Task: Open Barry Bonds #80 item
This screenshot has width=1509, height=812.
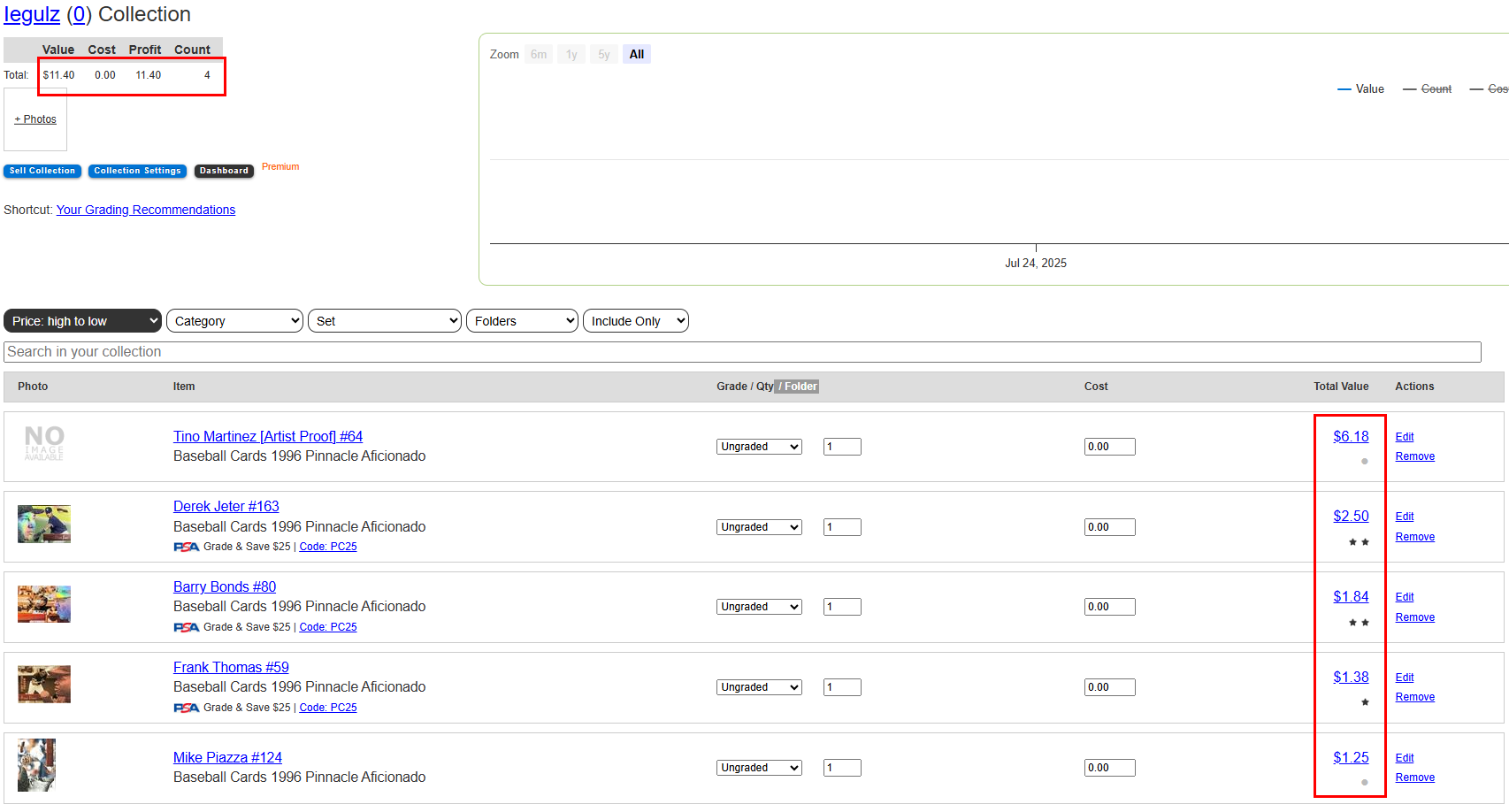Action: [225, 586]
